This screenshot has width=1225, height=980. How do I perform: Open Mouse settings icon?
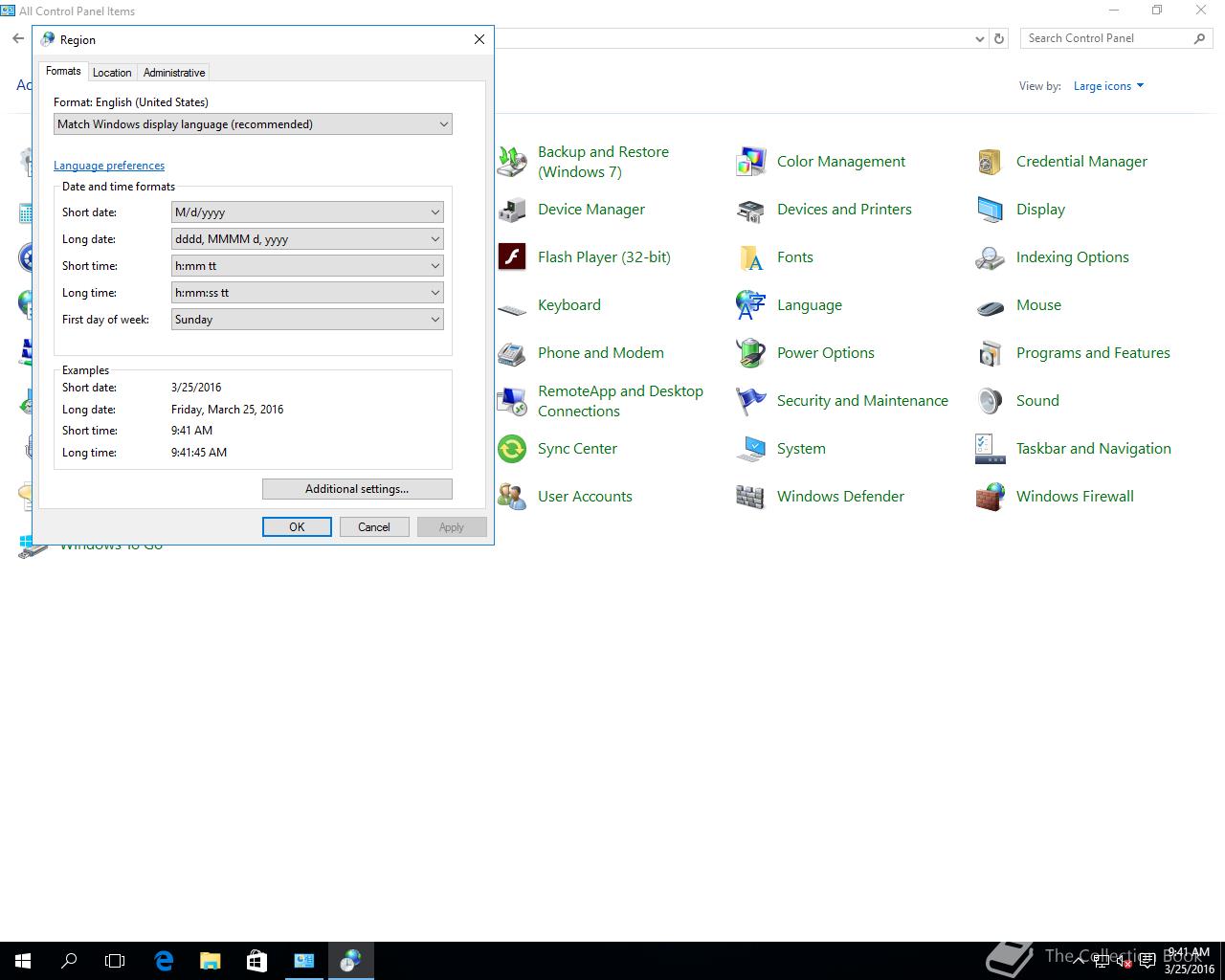[991, 306]
